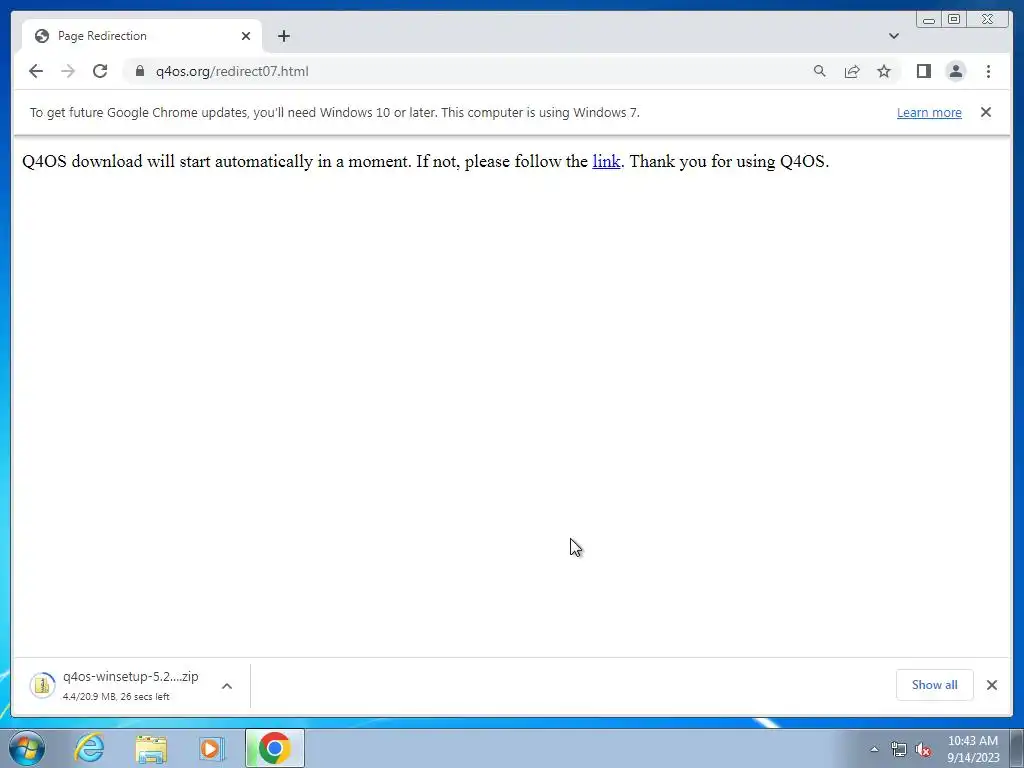The width and height of the screenshot is (1024, 768).
Task: Minimize the Chrome window
Action: click(x=928, y=19)
